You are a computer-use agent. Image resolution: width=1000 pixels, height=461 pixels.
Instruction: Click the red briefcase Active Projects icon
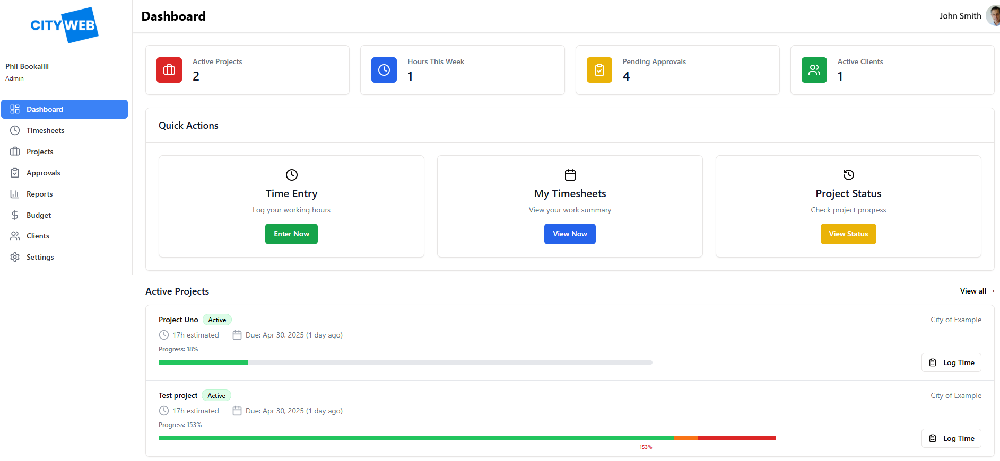click(169, 70)
